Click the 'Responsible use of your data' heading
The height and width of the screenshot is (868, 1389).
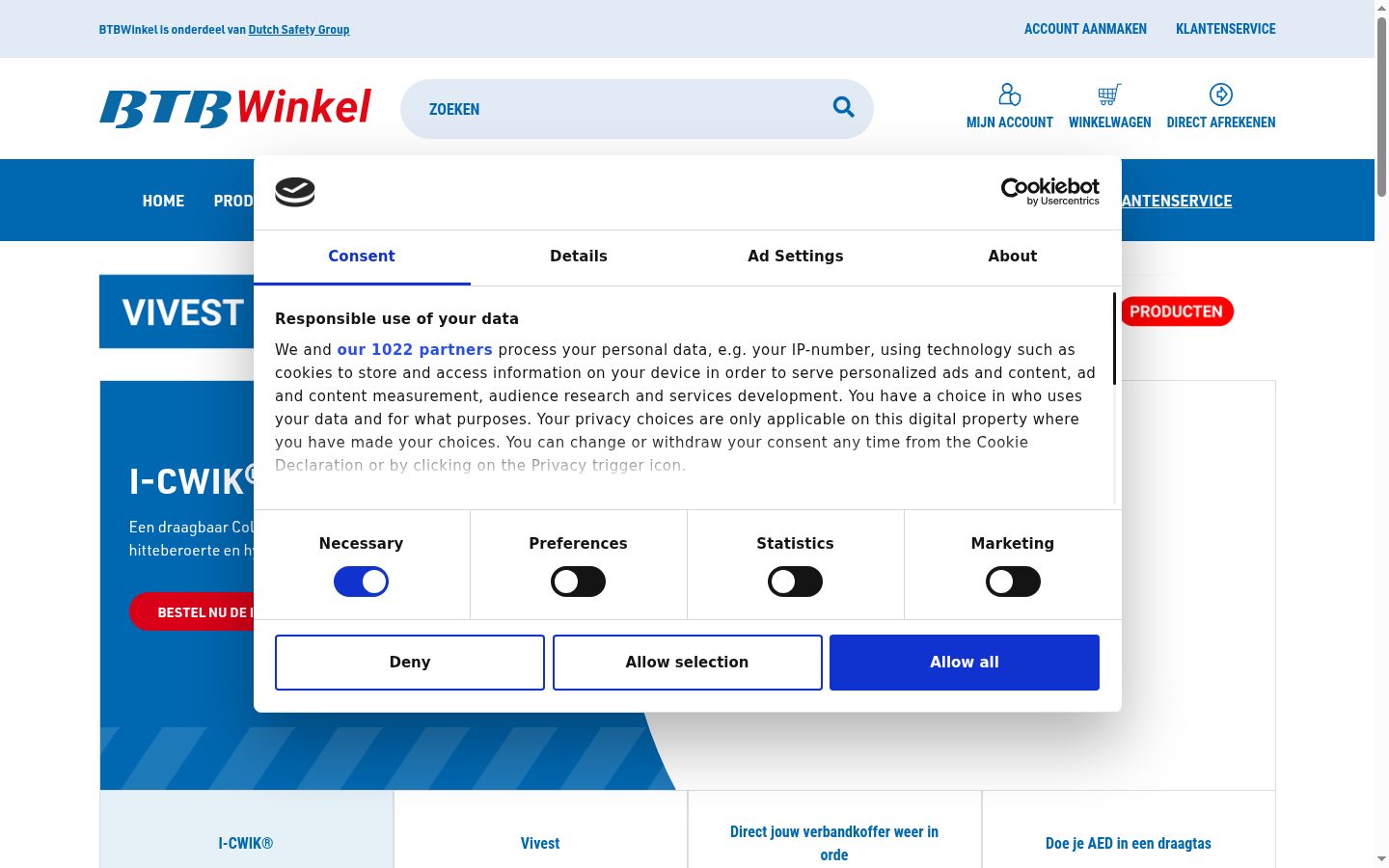pos(396,319)
